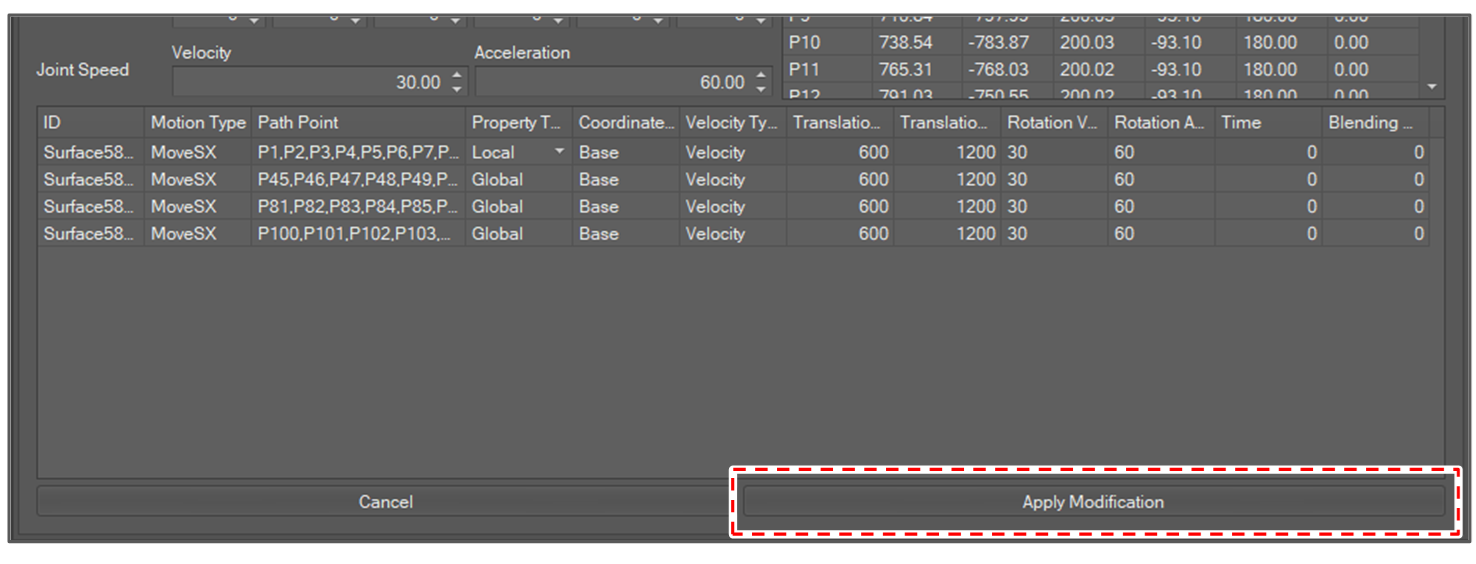This screenshot has height=564, width=1476.
Task: Click the Acceleration input field showing 60.00
Action: click(x=611, y=83)
